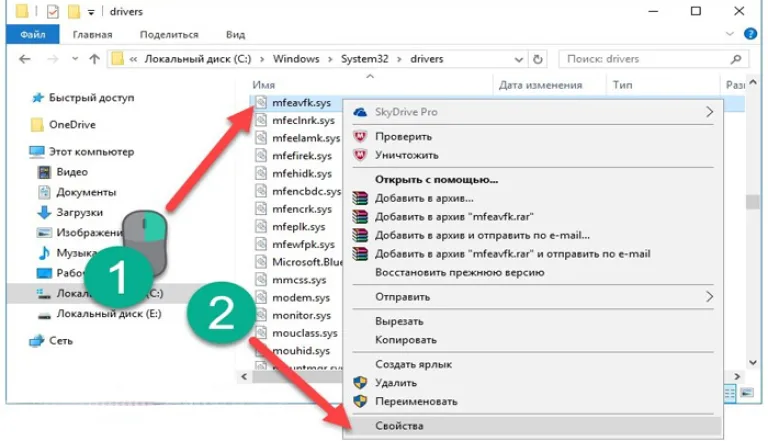768x441 pixels.
Task: Select the mfefirek.sys file
Action: click(x=302, y=156)
